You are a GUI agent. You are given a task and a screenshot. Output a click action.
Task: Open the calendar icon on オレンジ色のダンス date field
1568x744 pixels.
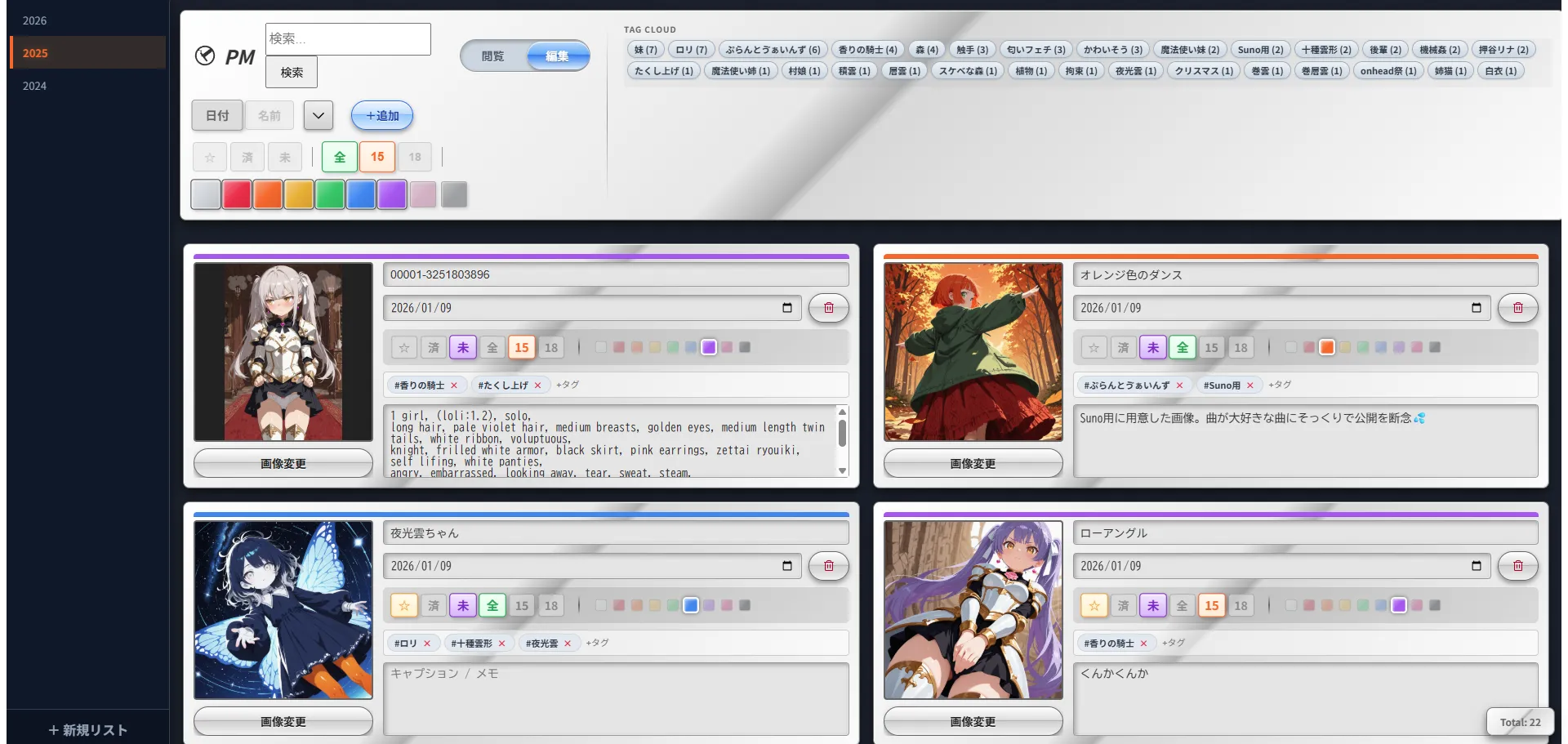click(1477, 308)
